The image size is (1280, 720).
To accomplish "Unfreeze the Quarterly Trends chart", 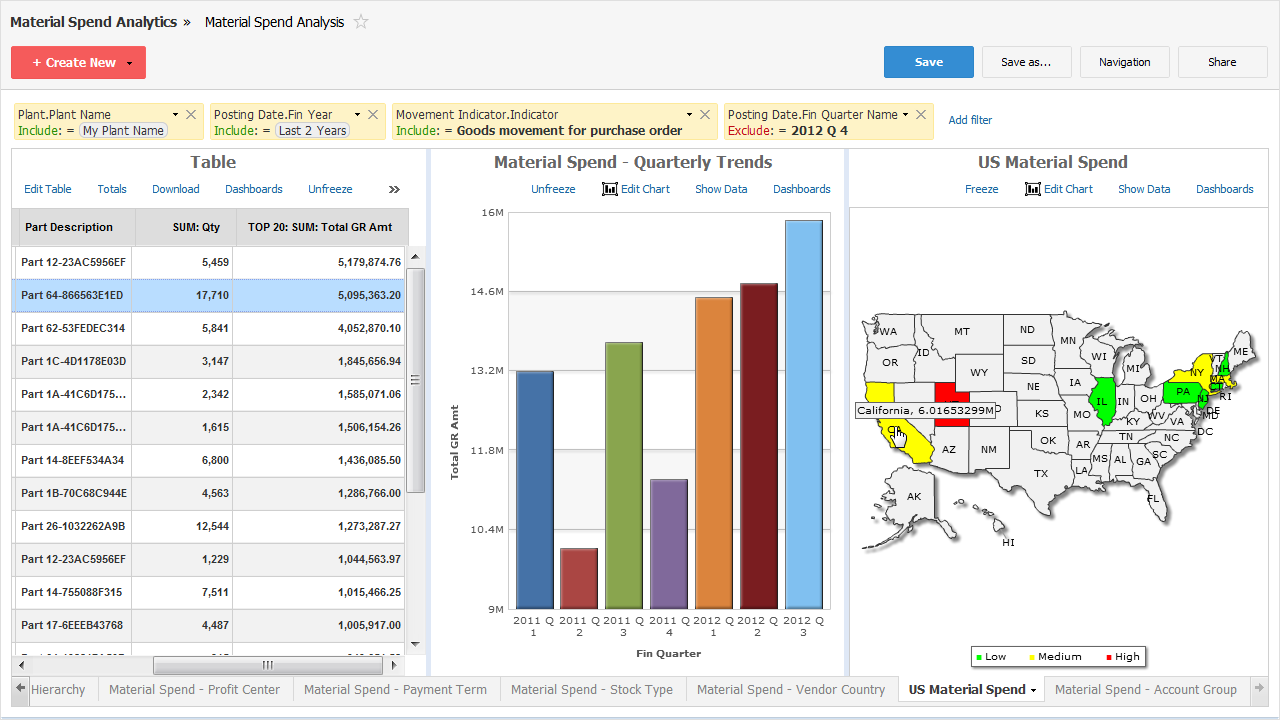I will 553,189.
